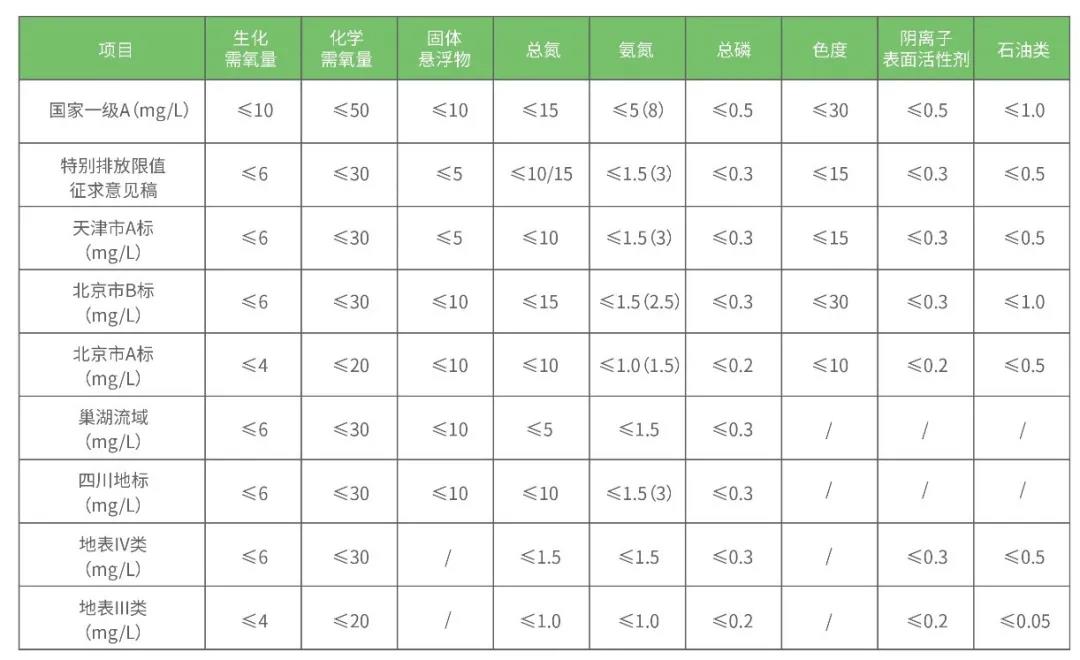The width and height of the screenshot is (1080, 660).
Task: Click the ≤50 chemical oxygen demand cell
Action: point(346,110)
